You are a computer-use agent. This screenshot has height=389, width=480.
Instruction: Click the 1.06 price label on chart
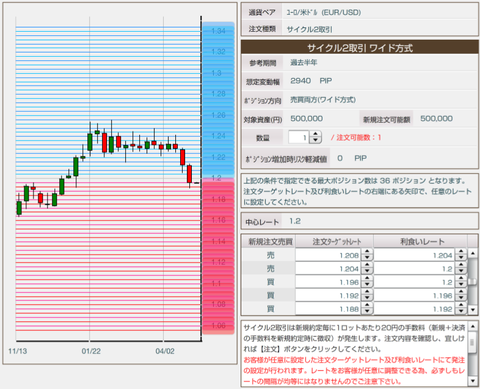click(219, 325)
